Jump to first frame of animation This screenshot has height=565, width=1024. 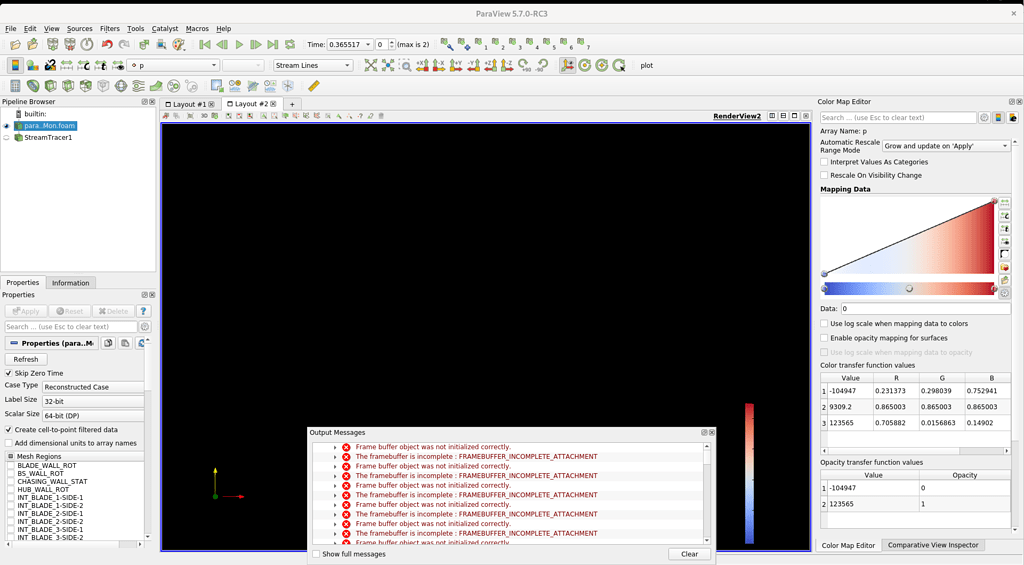pos(204,44)
